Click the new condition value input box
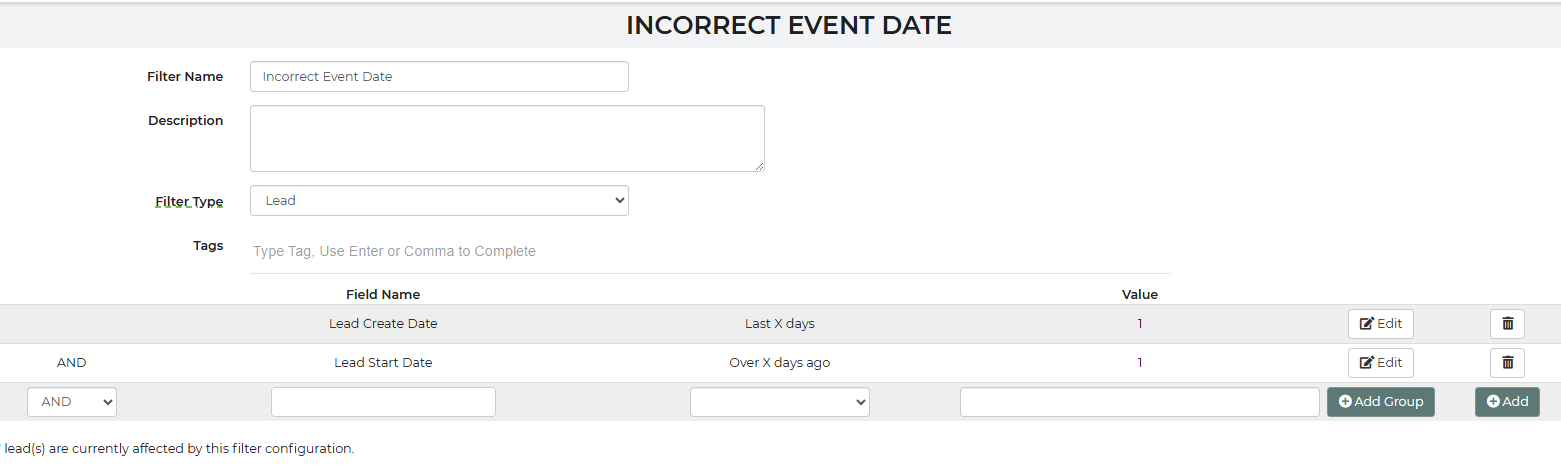Viewport: 1561px width, 476px height. tap(1139, 401)
